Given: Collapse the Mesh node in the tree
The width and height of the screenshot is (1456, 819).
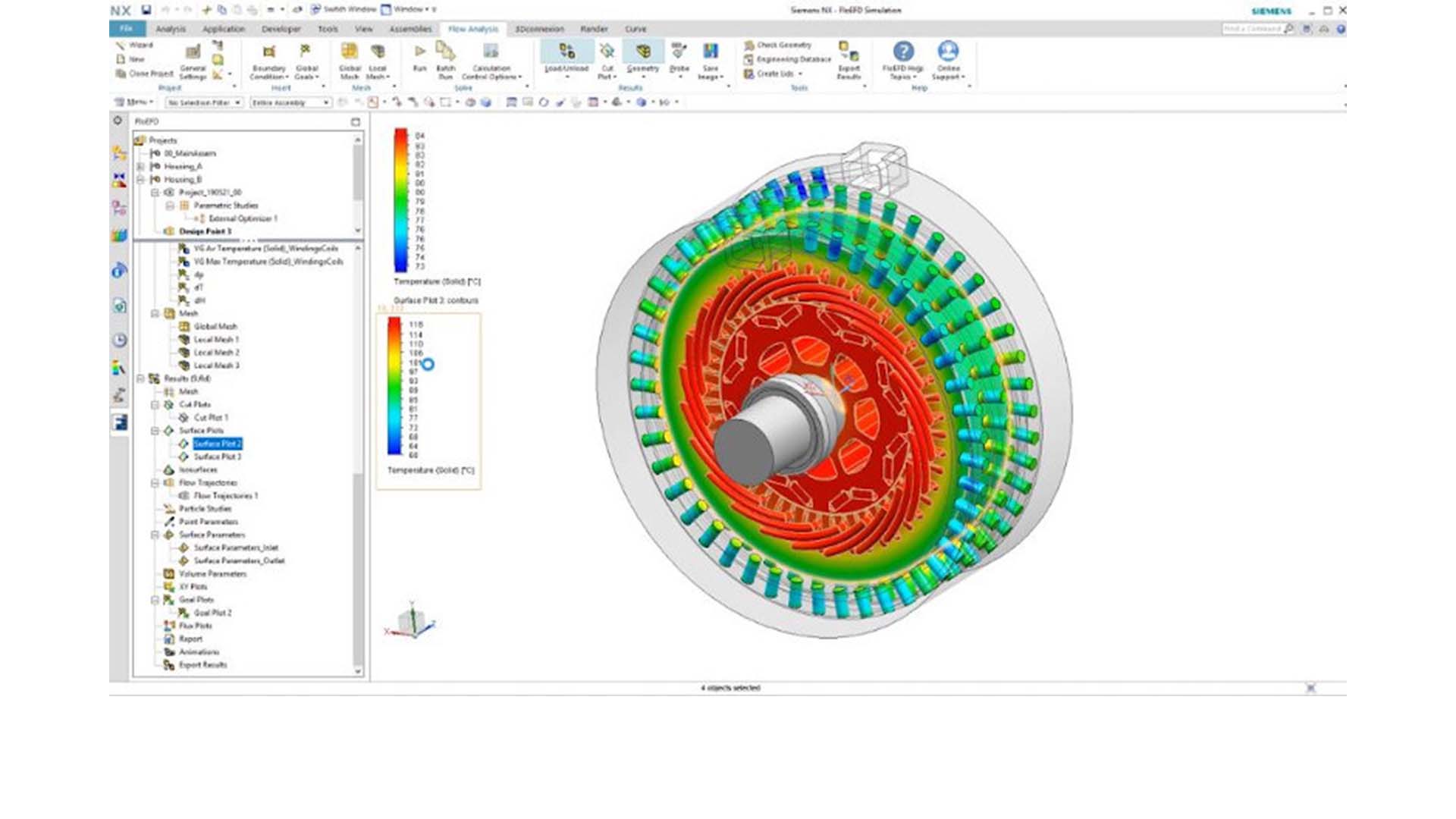Looking at the screenshot, I should 154,313.
